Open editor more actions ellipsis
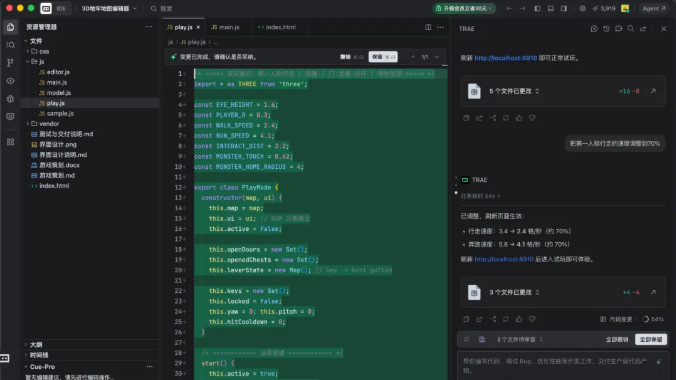Viewport: 676px width, 380px height. [x=440, y=27]
